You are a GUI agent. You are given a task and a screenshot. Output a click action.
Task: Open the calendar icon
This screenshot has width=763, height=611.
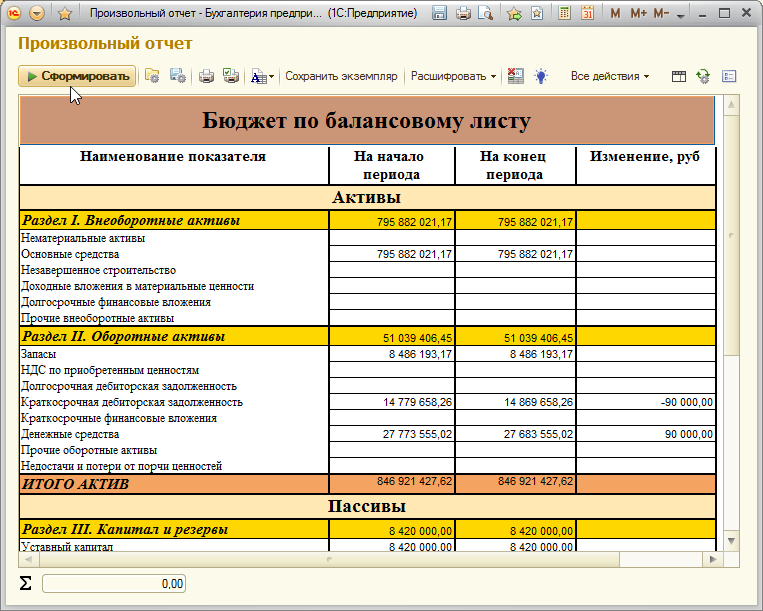click(588, 13)
